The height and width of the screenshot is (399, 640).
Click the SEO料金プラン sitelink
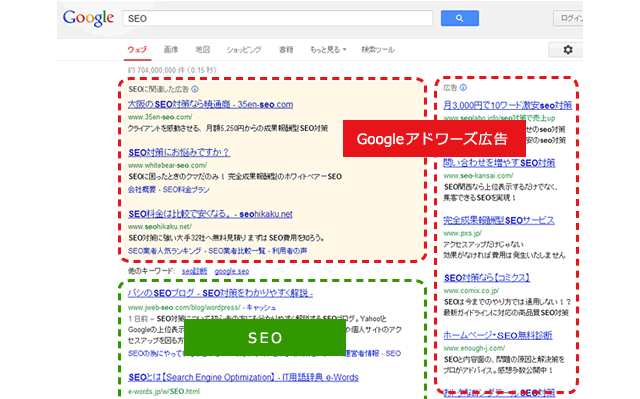(x=186, y=190)
